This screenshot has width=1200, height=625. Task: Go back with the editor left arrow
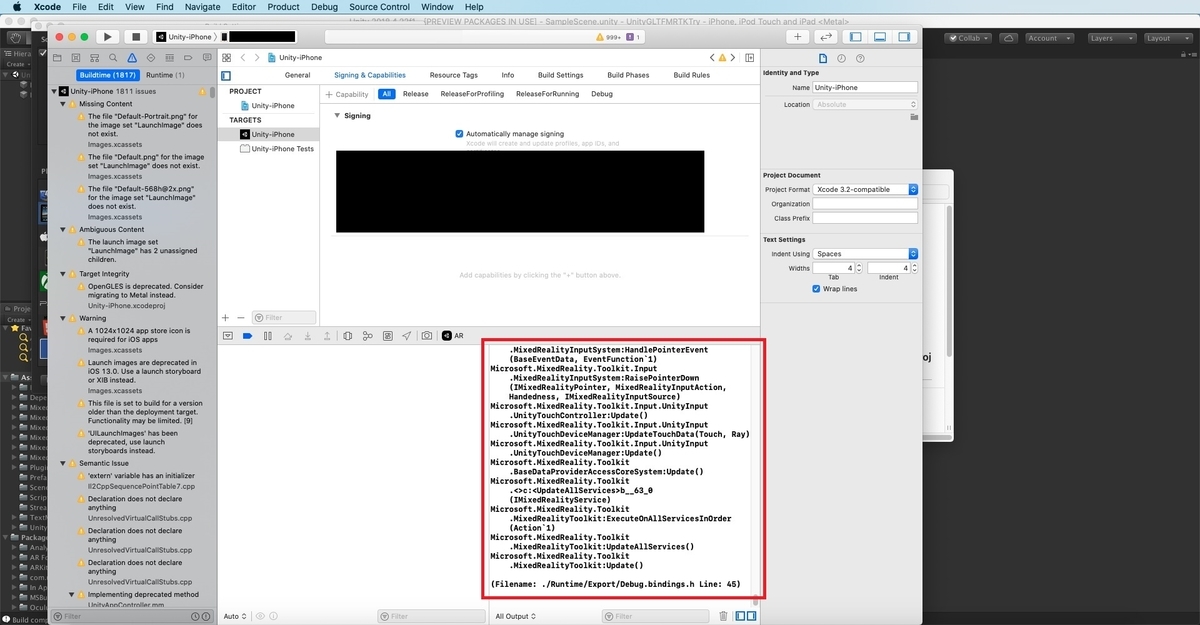[243, 58]
